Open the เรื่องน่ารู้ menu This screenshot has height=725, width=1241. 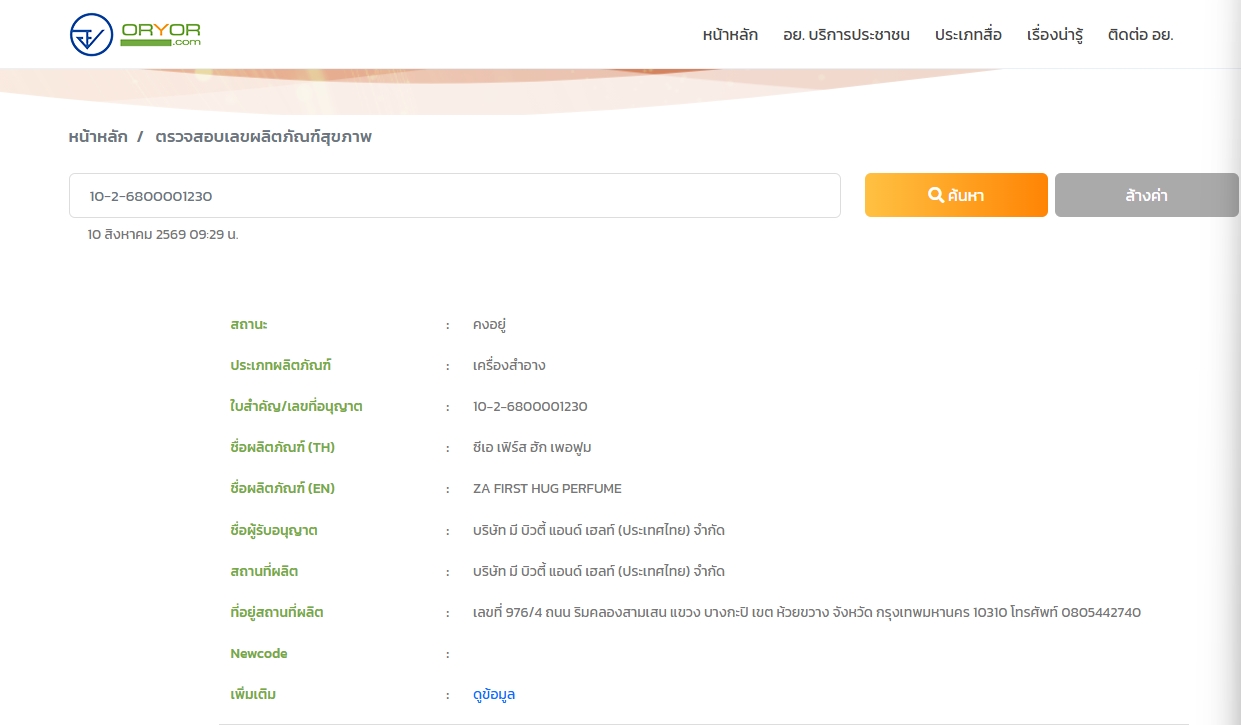(x=1055, y=35)
